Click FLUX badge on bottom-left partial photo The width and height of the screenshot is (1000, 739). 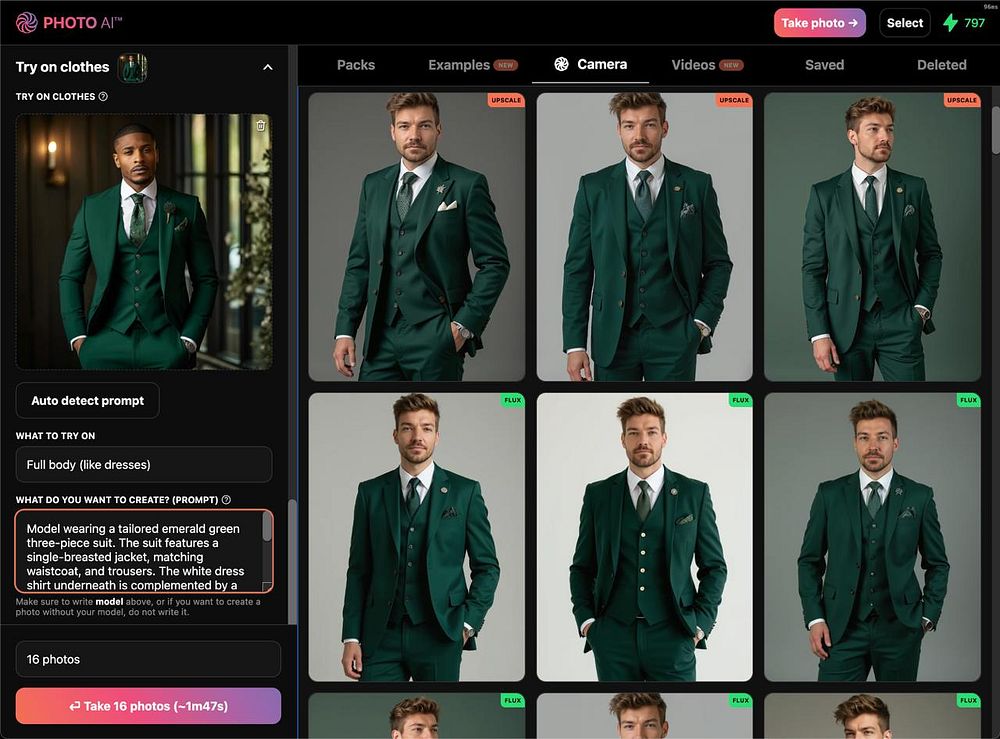tap(513, 700)
